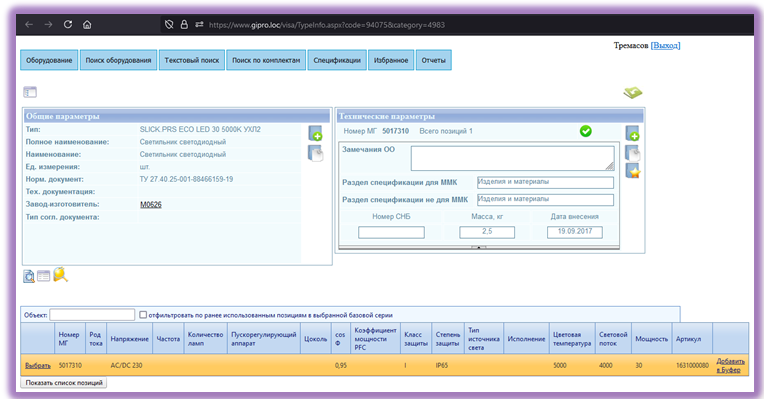
Task: Go back with the browser back arrow
Action: [x=29, y=24]
